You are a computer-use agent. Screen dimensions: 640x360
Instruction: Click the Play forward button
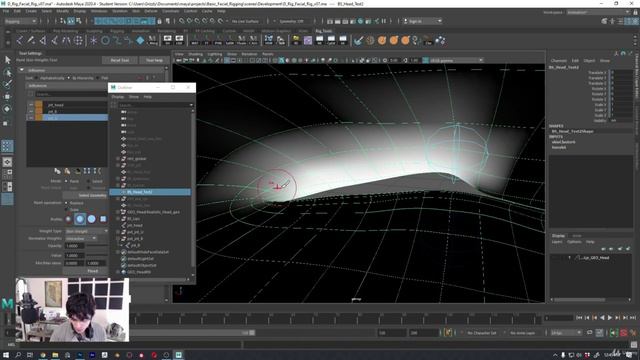(x=610, y=318)
